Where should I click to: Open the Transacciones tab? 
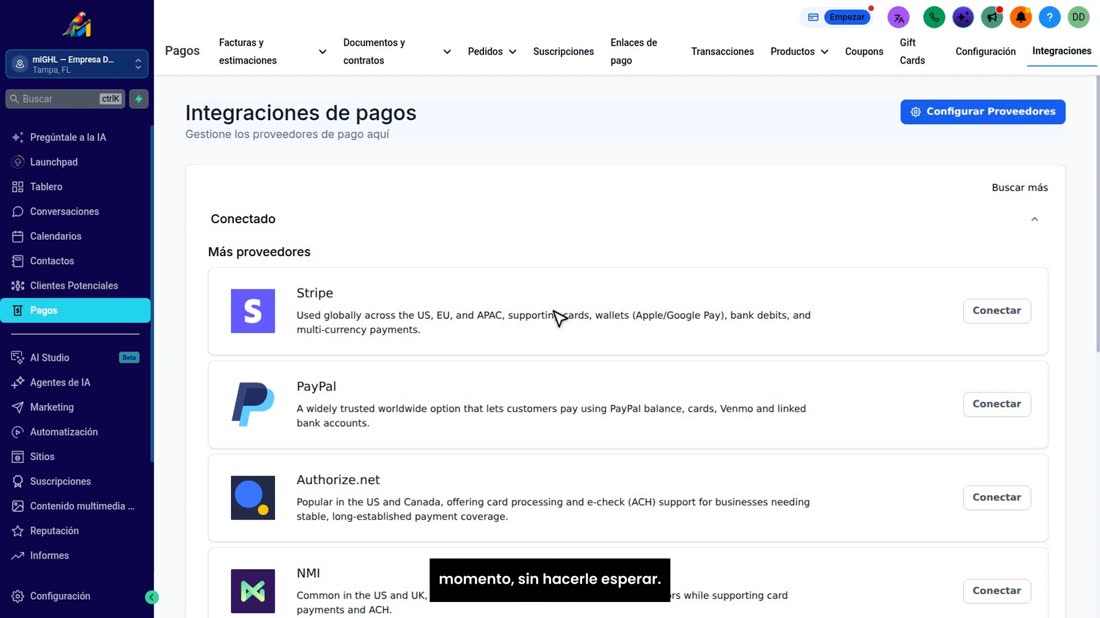(x=722, y=51)
